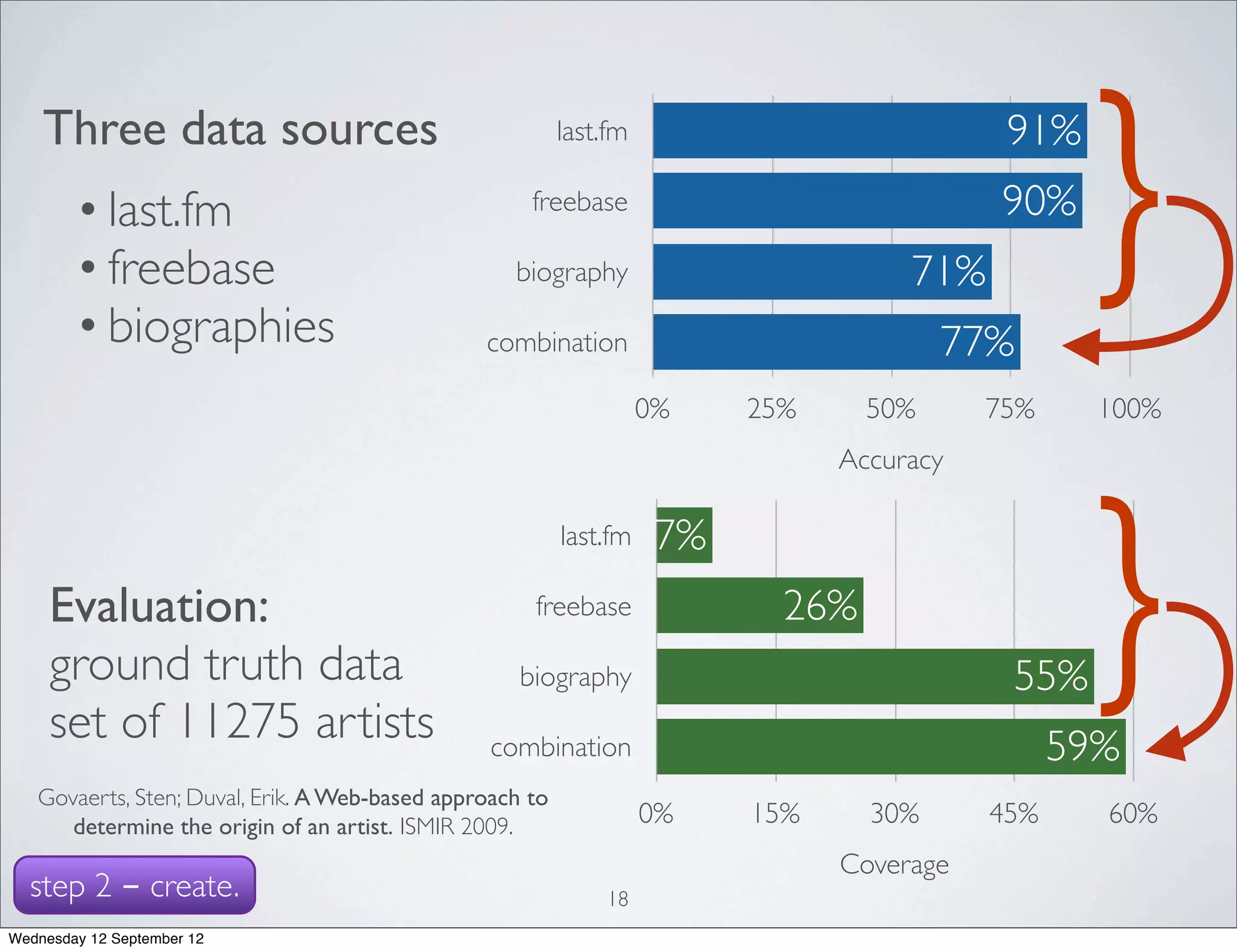
Task: Click the 'combination' label in Accuracy chart
Action: tap(557, 343)
